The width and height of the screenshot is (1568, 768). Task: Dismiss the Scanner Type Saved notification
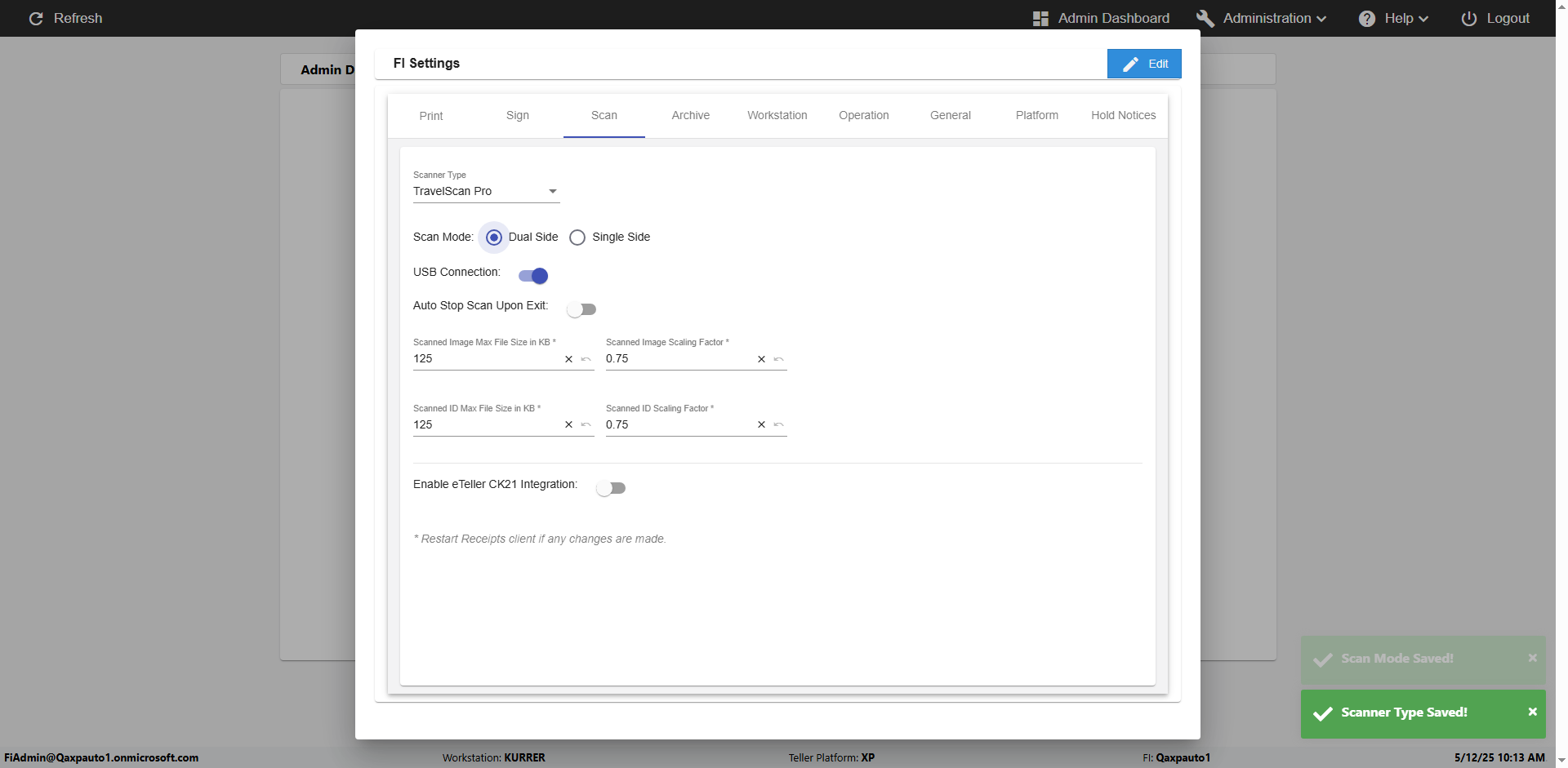1533,712
